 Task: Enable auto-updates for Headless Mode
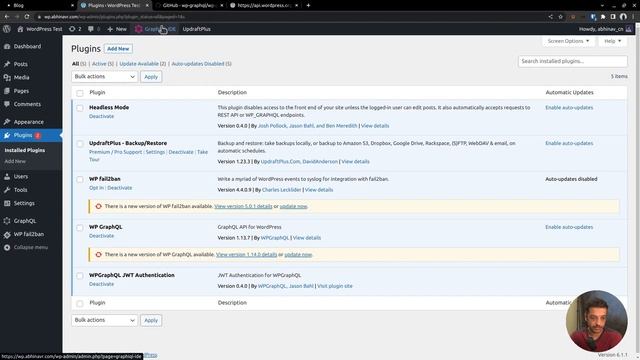click(x=569, y=108)
